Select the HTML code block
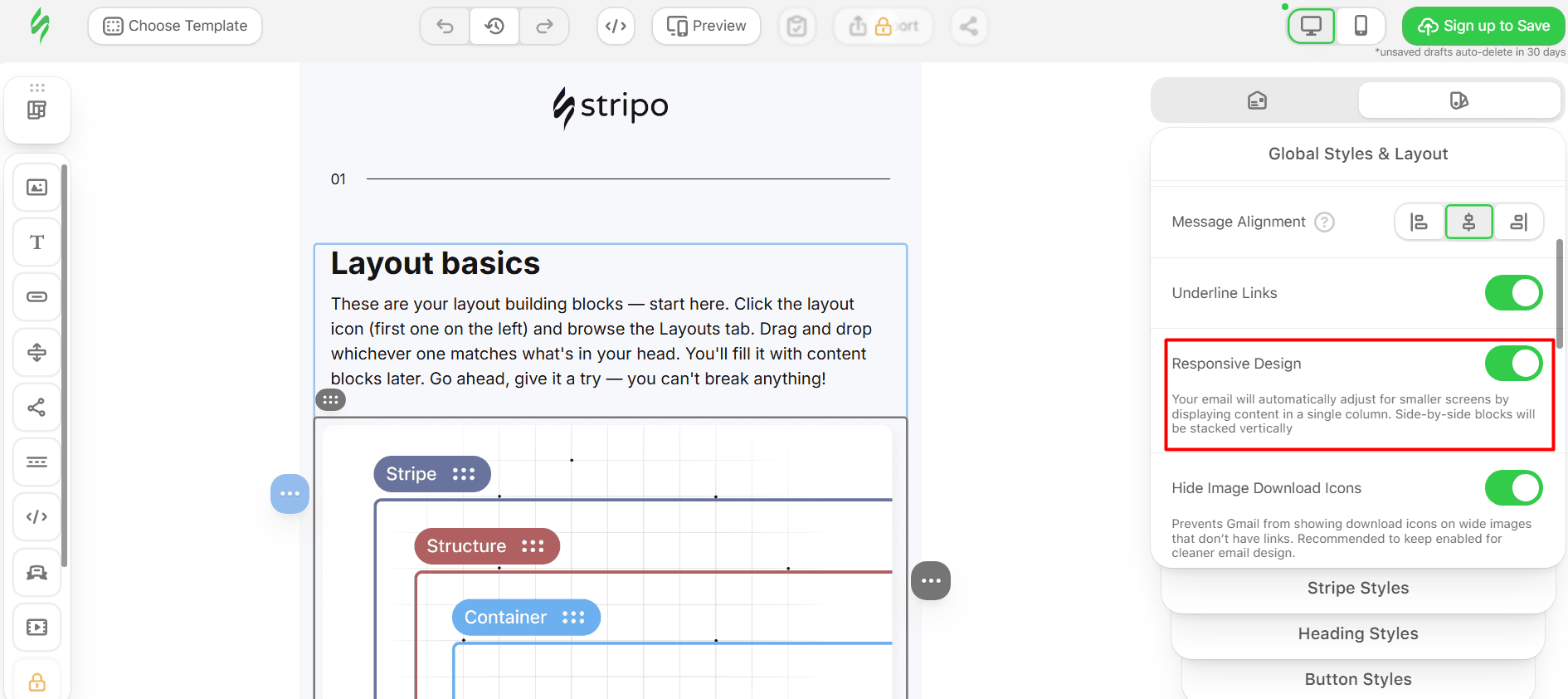Screen dimensions: 1568x699 pos(37,516)
